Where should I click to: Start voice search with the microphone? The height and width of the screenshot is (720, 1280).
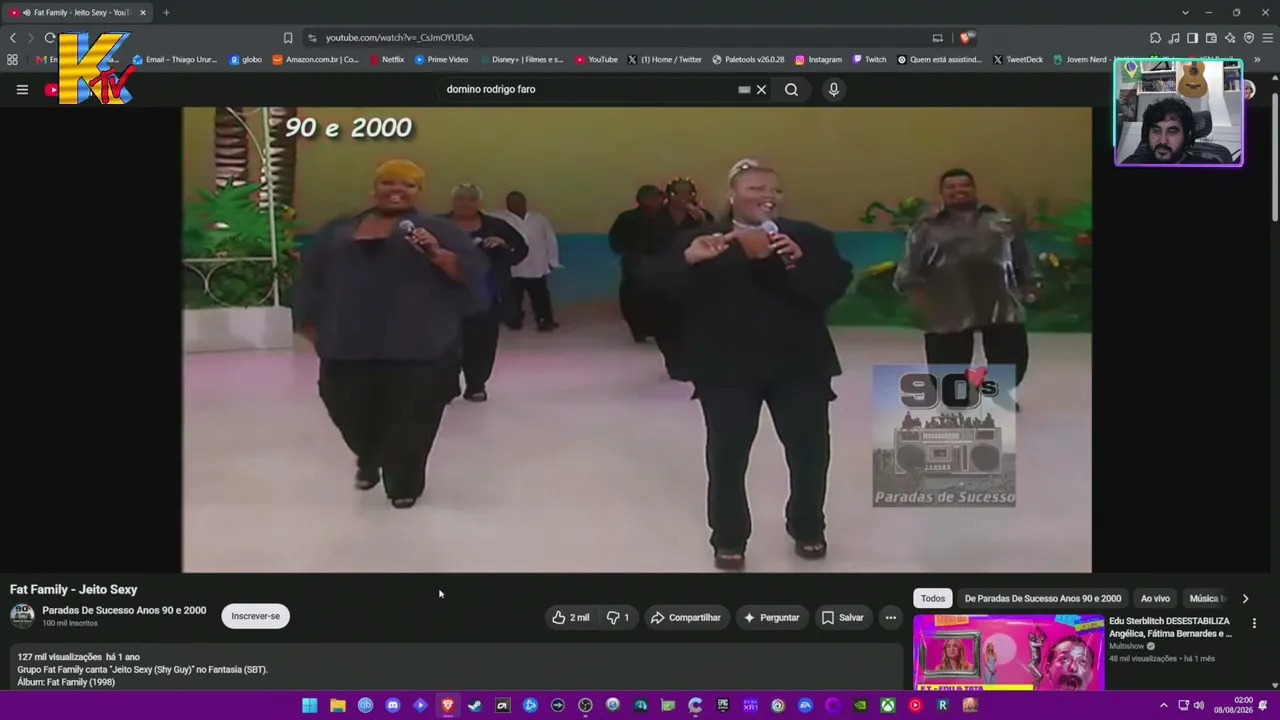[833, 89]
